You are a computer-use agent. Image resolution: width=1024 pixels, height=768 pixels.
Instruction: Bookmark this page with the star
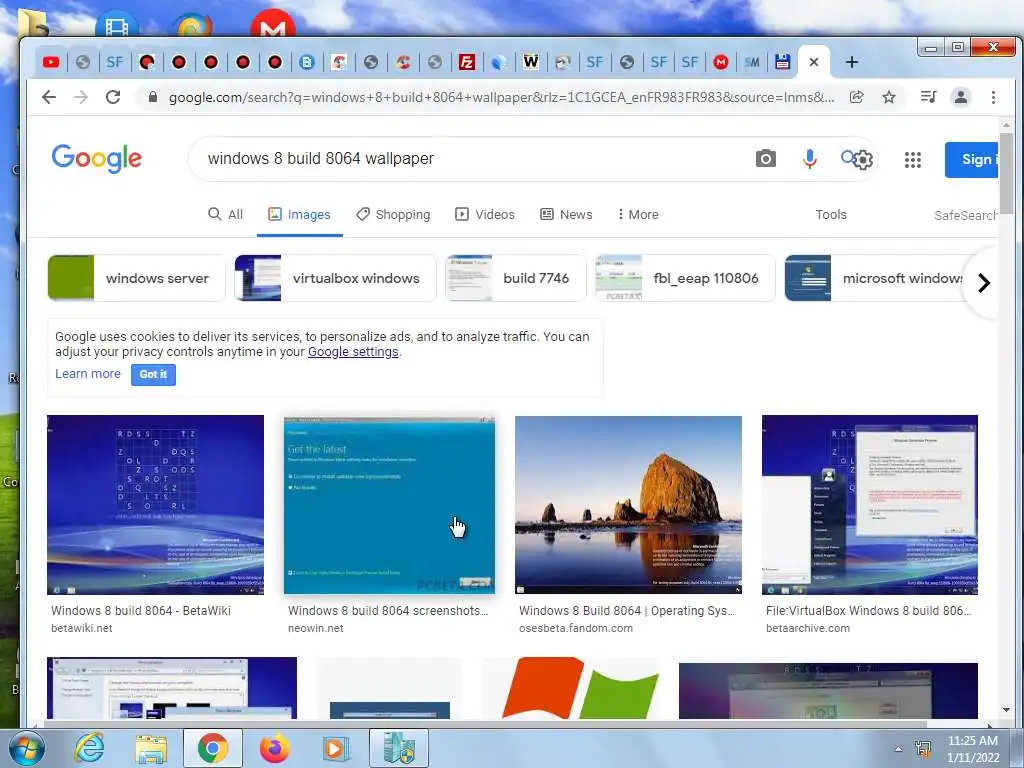(889, 97)
